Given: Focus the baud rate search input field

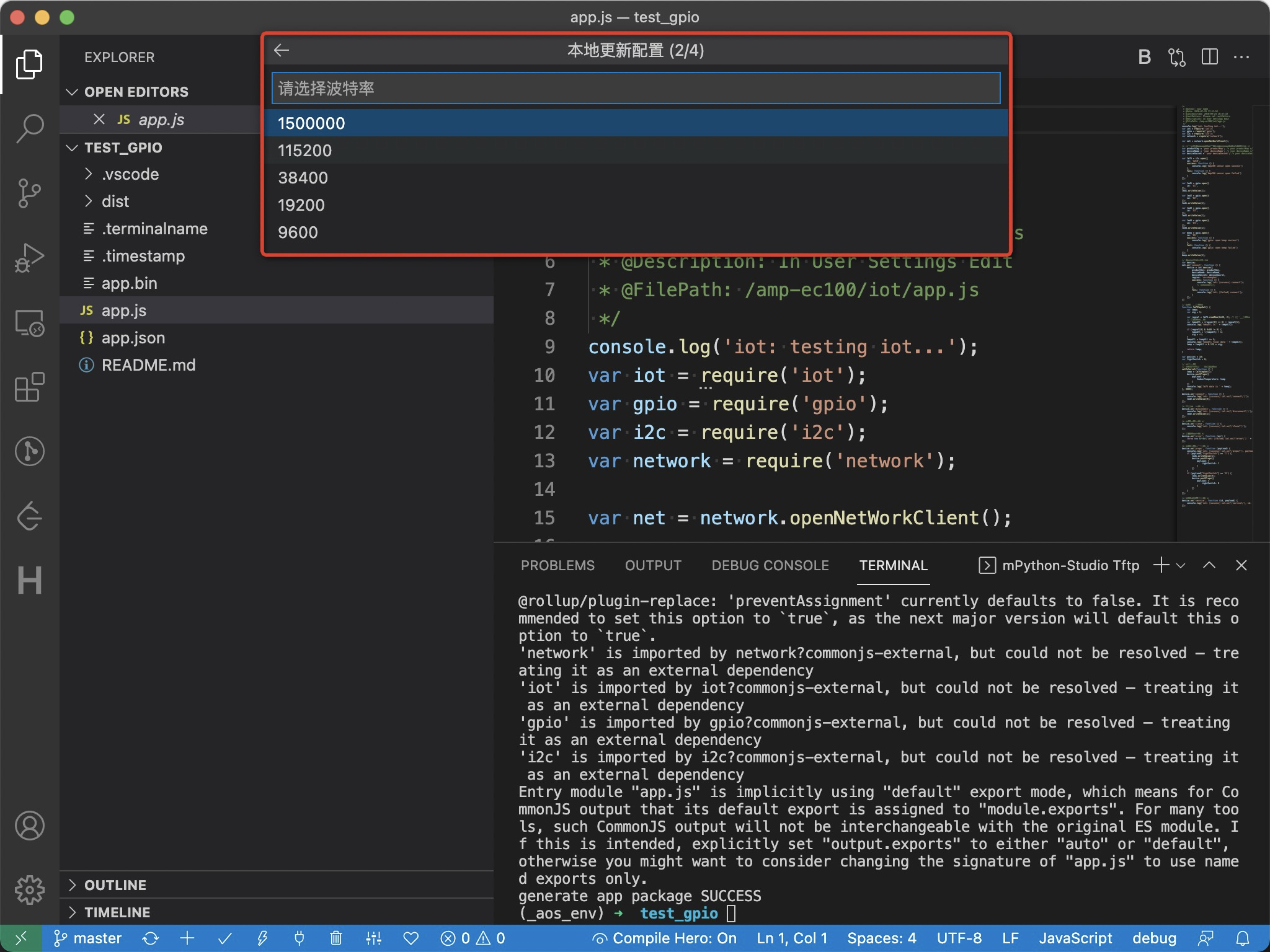Looking at the screenshot, I should click(x=636, y=88).
